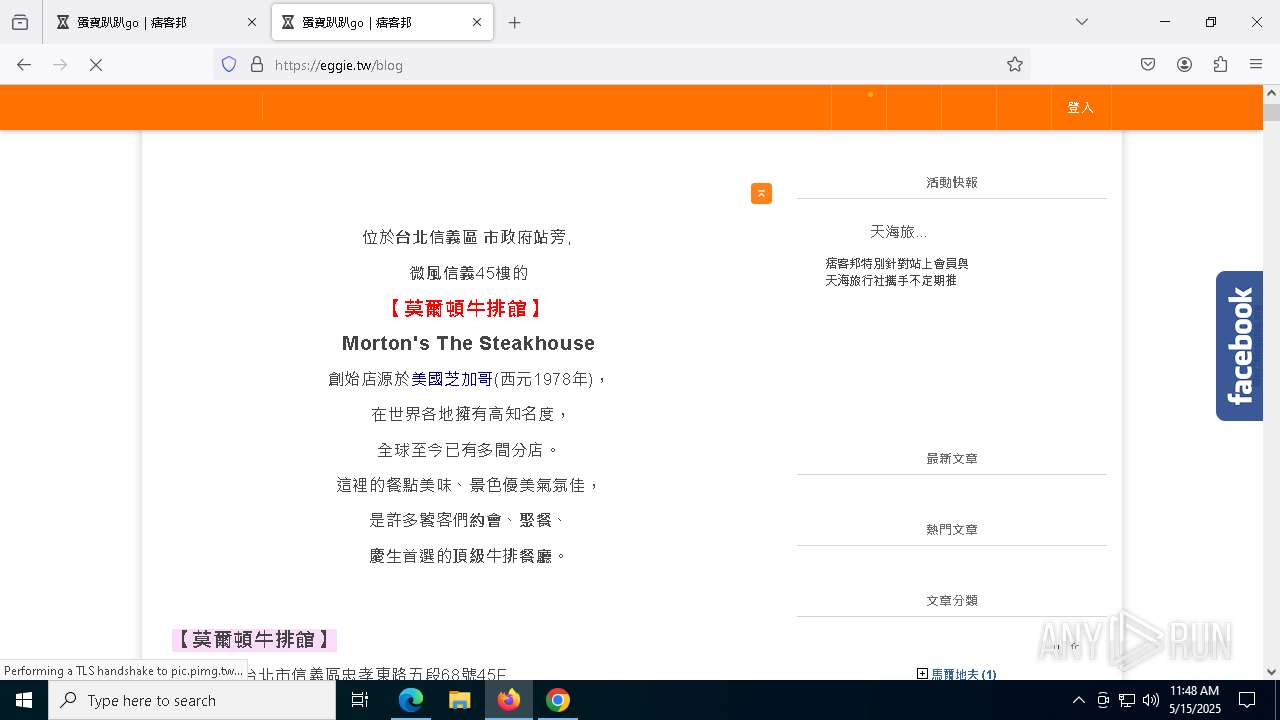
Task: Click pink highlighted 【莫爾頓牛排館】 heading
Action: pos(254,639)
